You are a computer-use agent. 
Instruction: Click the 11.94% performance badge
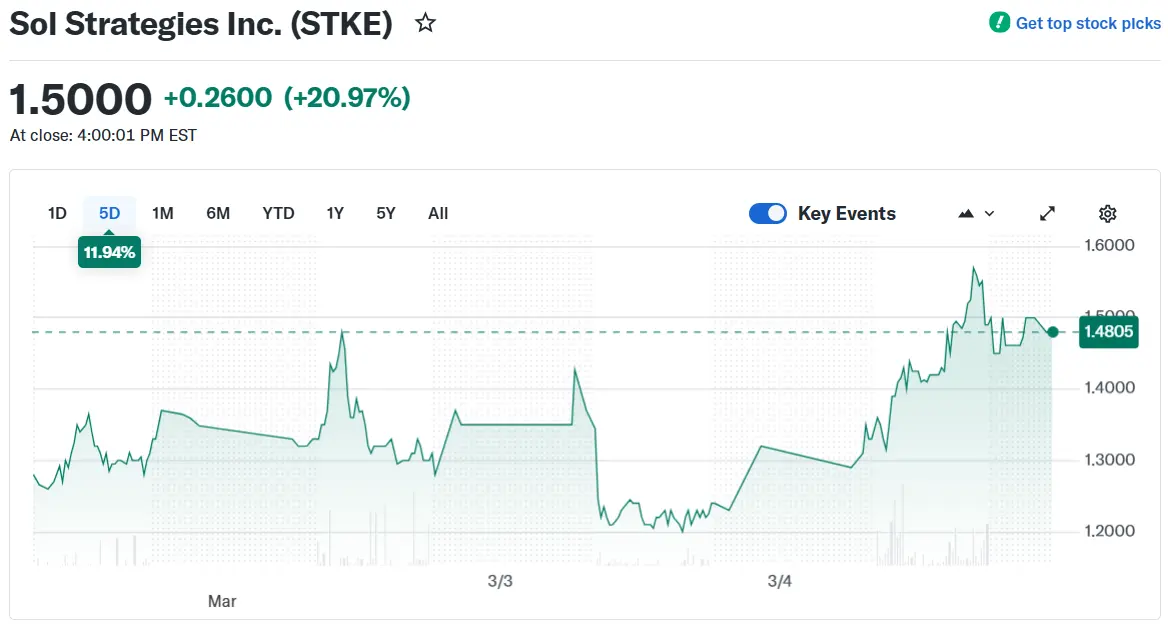coord(109,252)
